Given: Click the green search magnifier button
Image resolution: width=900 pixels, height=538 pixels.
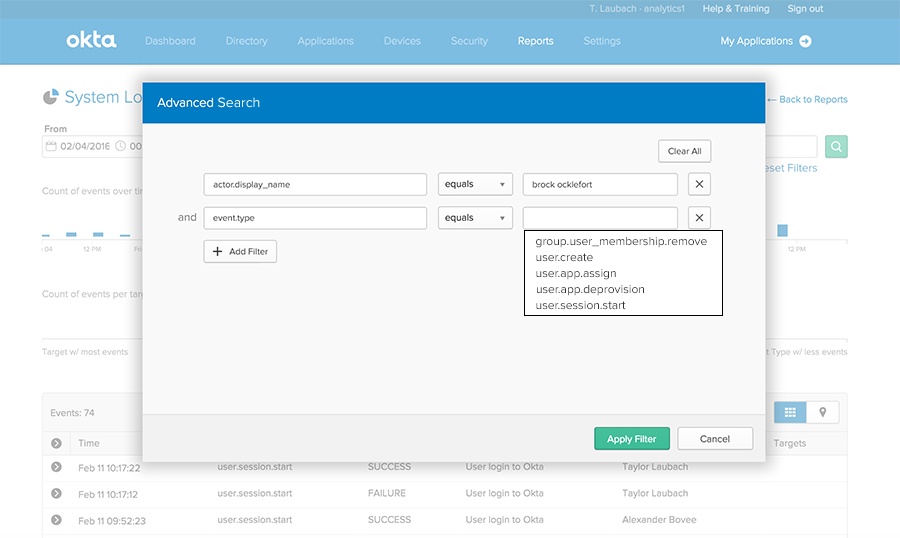Looking at the screenshot, I should click(x=836, y=146).
